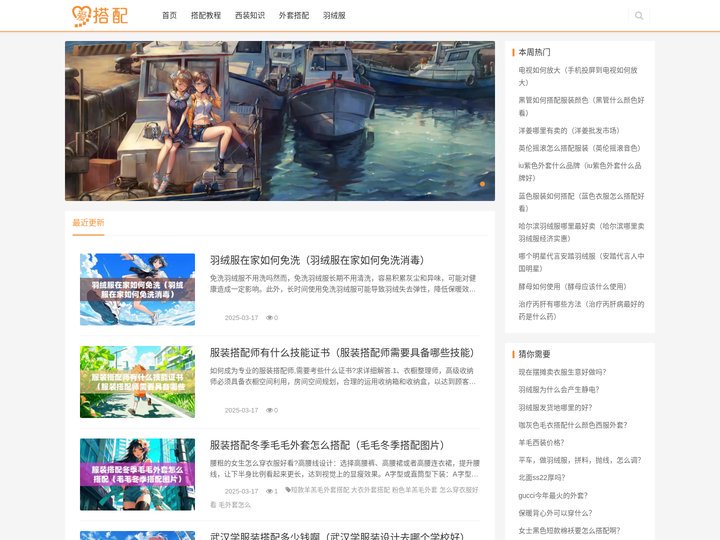Click eye view-count icon of 毛毛外套 post
Viewport: 720px width, 540px height.
point(269,491)
